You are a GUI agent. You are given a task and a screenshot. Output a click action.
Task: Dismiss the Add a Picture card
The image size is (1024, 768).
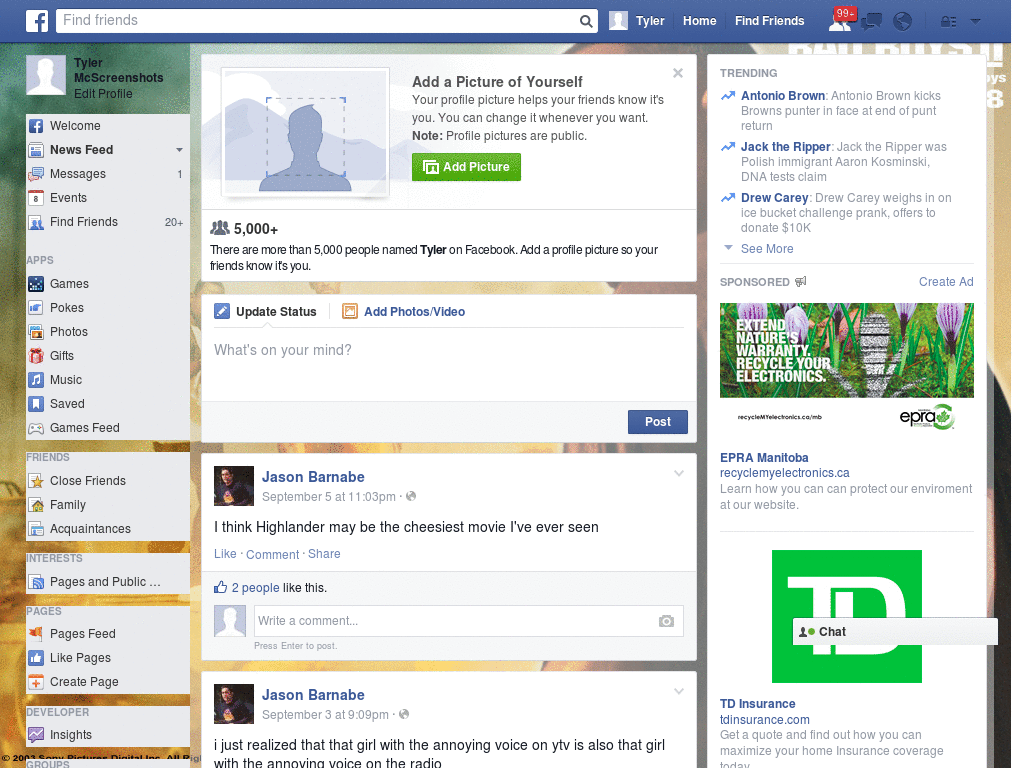[678, 73]
